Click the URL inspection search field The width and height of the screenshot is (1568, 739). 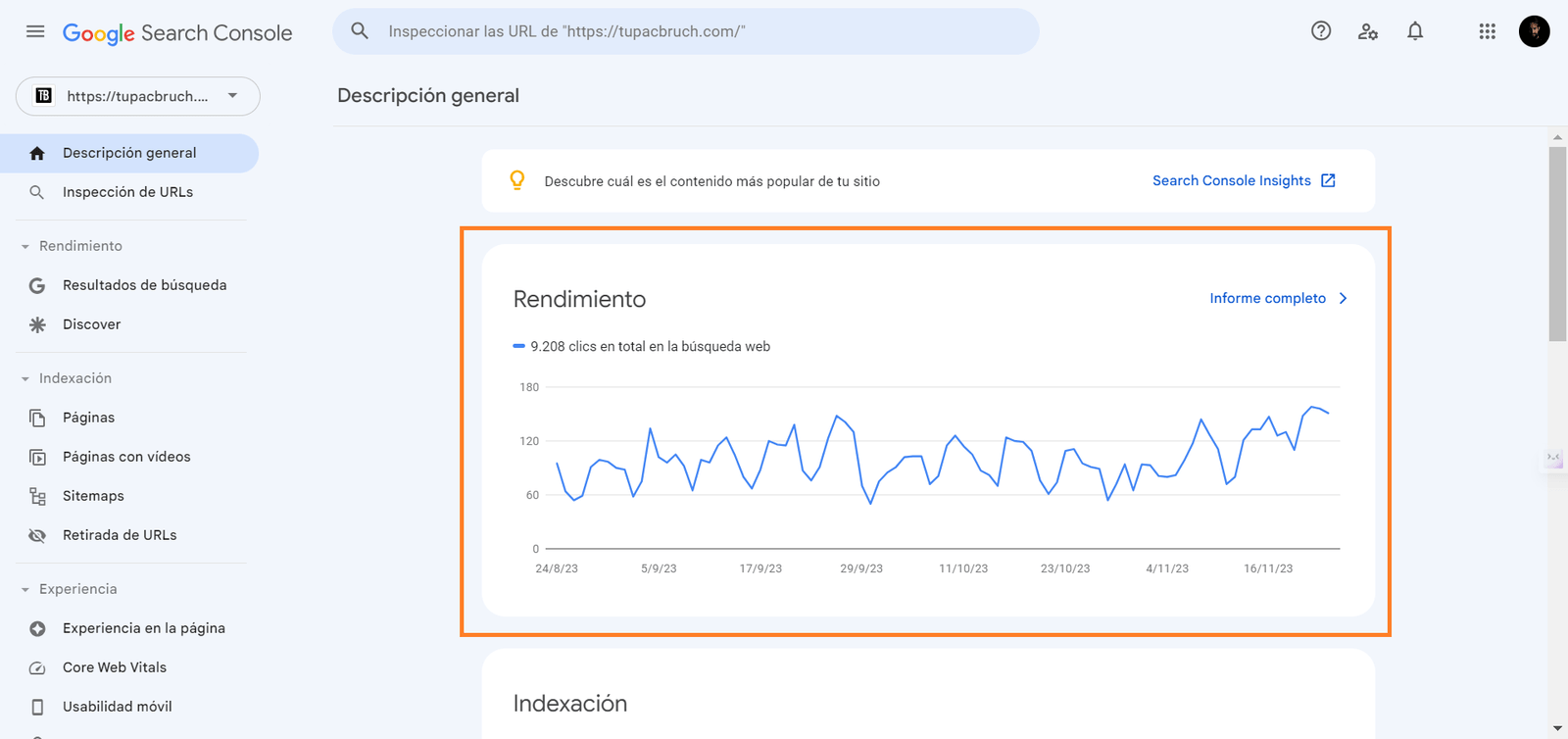(x=686, y=31)
